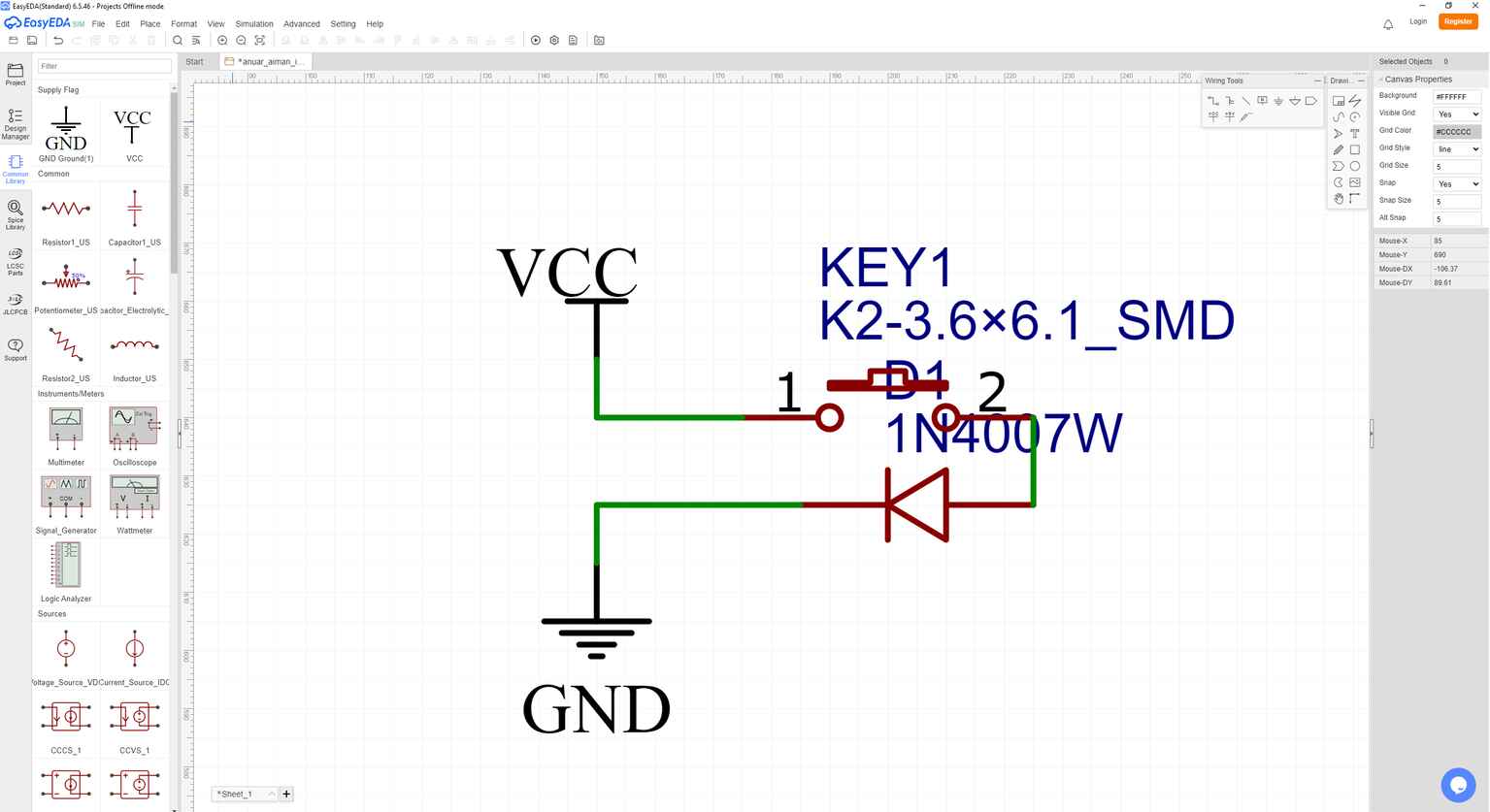Open the notifications bell
Screen dimensions: 1490x812
point(1388,23)
